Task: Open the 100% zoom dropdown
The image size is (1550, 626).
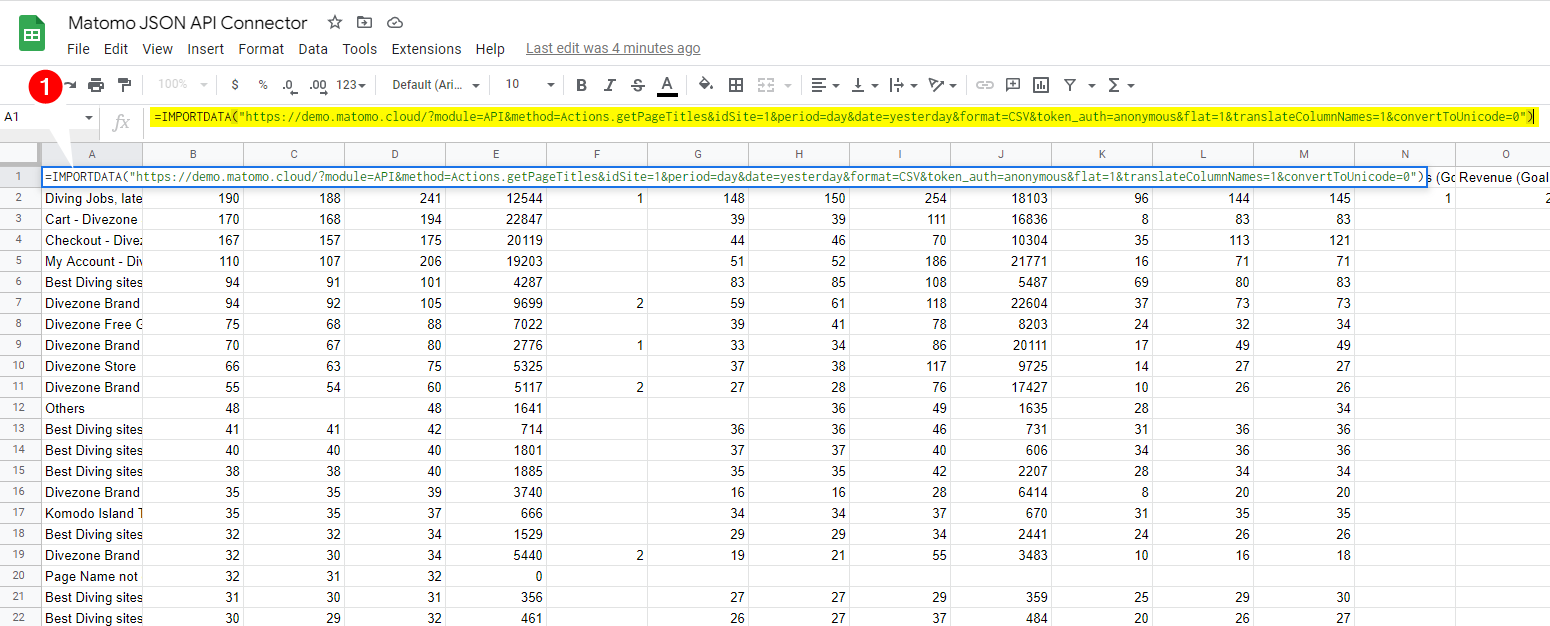Action: coord(183,85)
